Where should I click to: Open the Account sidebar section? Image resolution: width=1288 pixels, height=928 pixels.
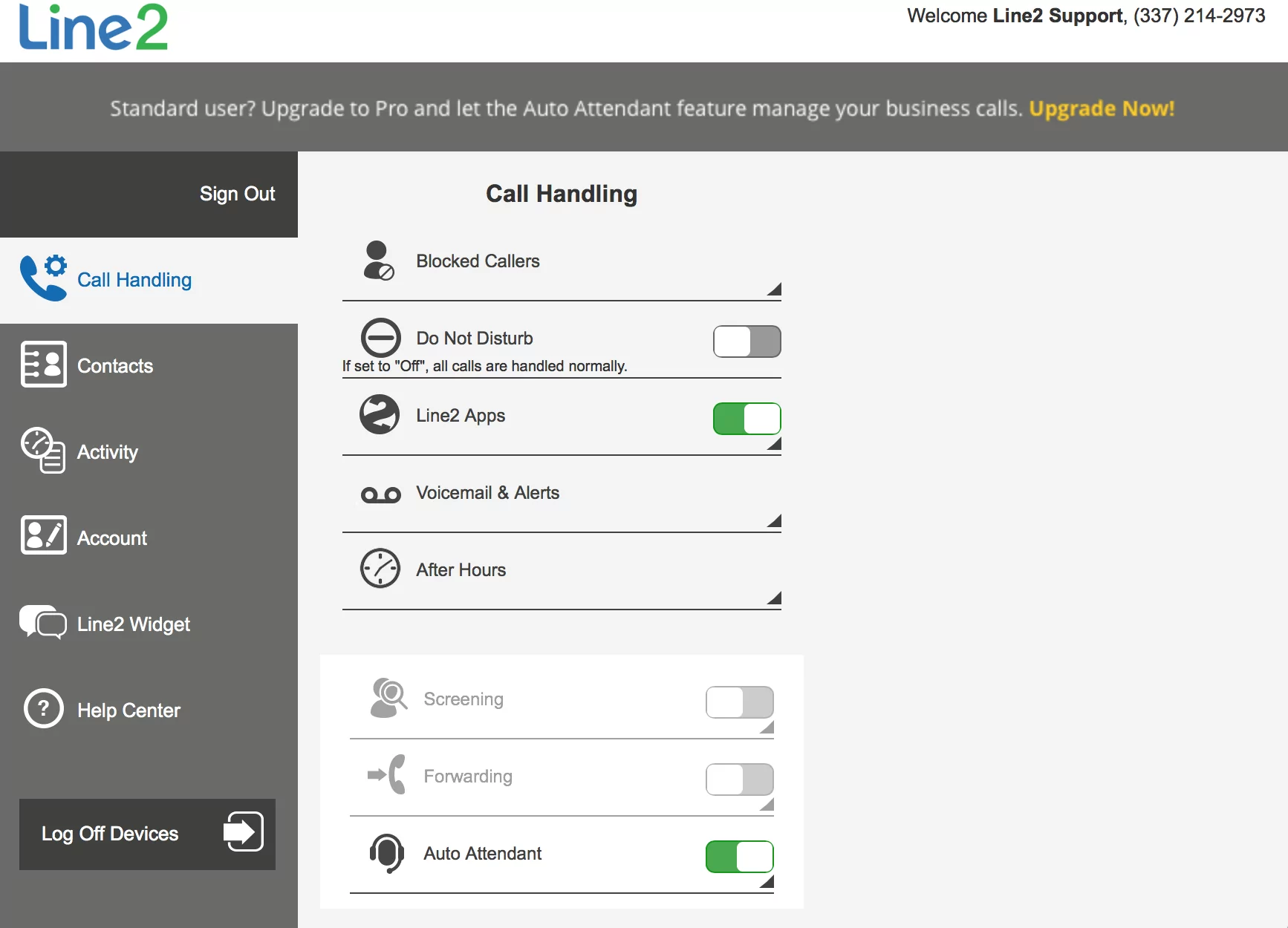tap(149, 538)
